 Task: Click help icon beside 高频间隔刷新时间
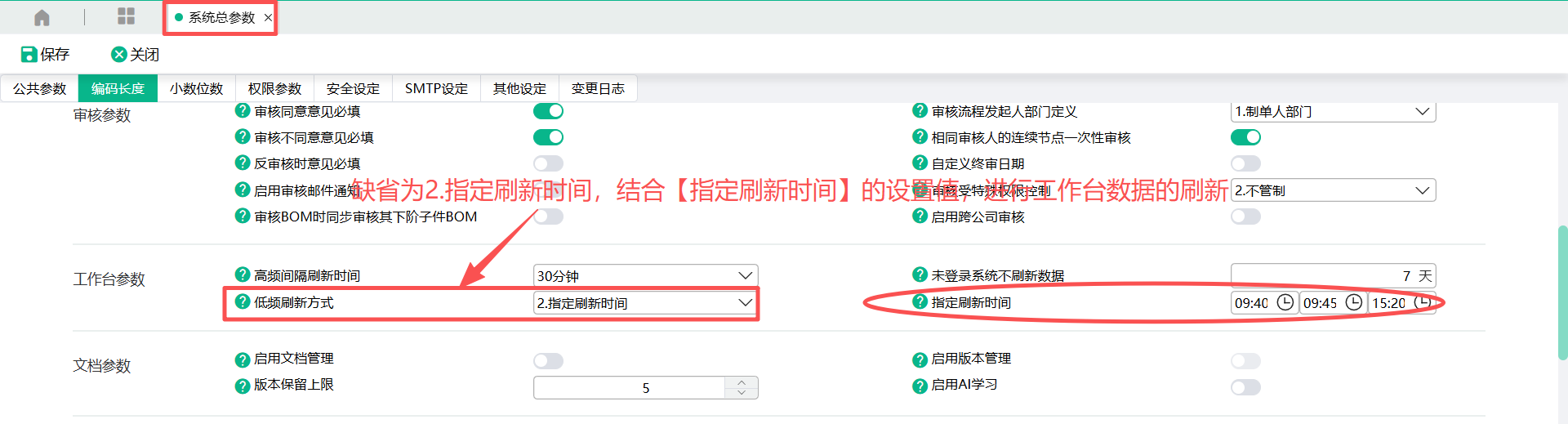click(x=243, y=274)
